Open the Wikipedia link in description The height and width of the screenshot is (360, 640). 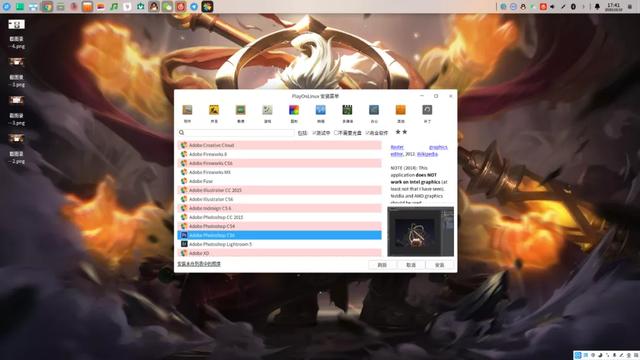[427, 154]
